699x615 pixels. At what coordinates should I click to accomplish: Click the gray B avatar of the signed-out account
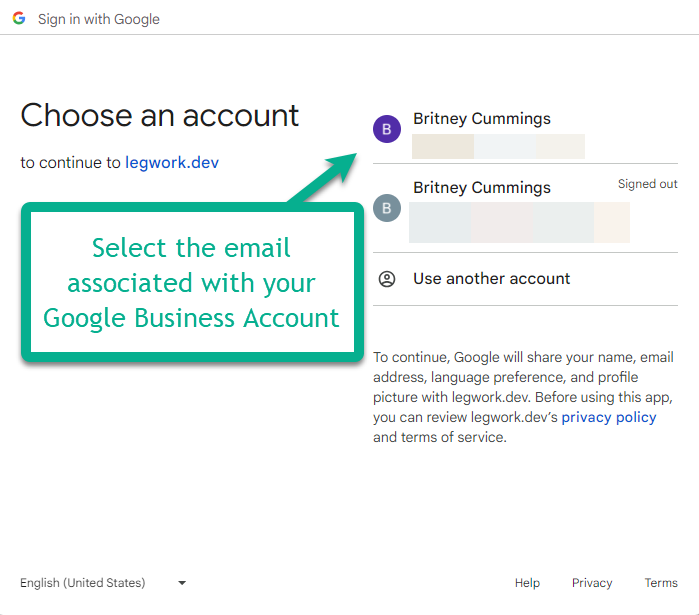[387, 208]
